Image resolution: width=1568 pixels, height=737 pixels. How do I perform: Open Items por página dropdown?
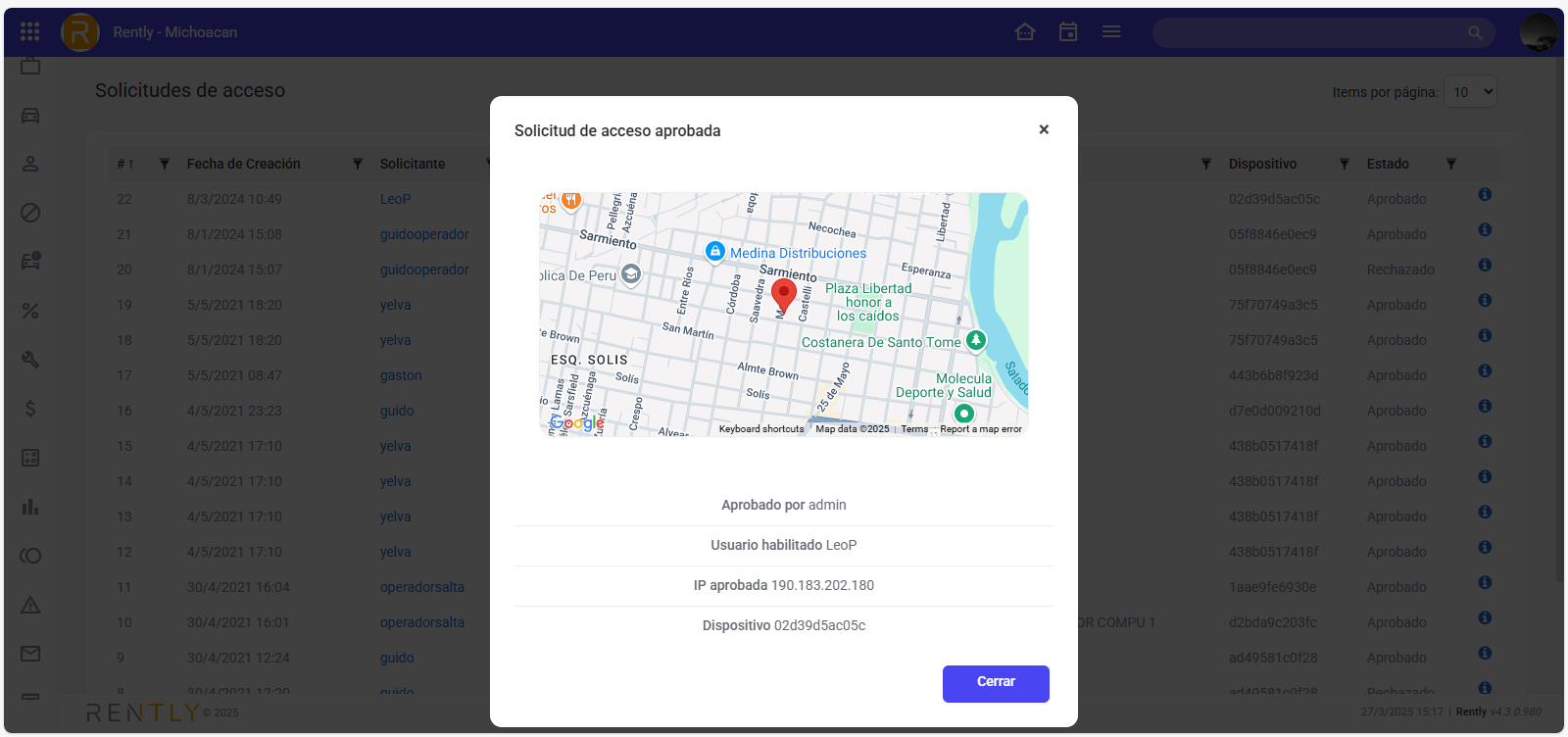tap(1470, 92)
